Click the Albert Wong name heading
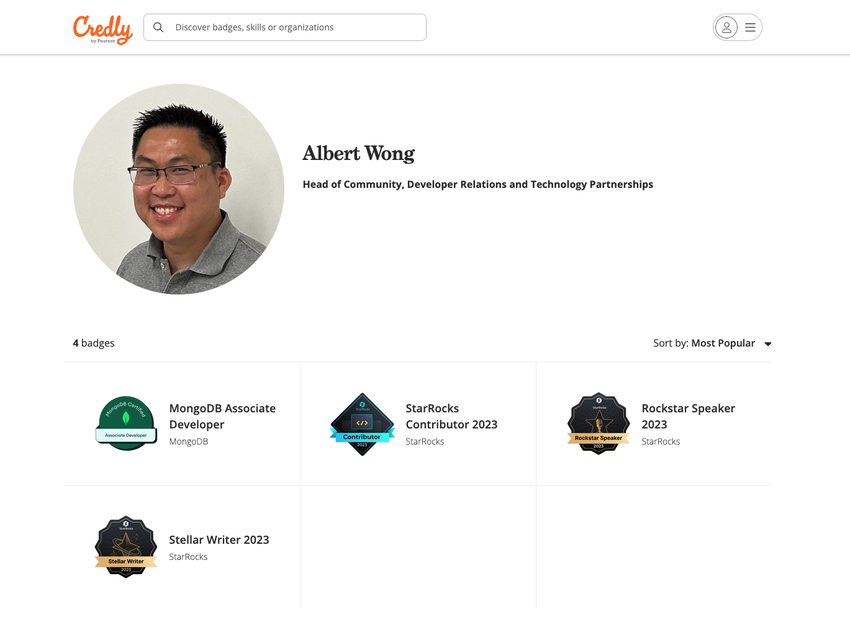850x625 pixels. 358,154
